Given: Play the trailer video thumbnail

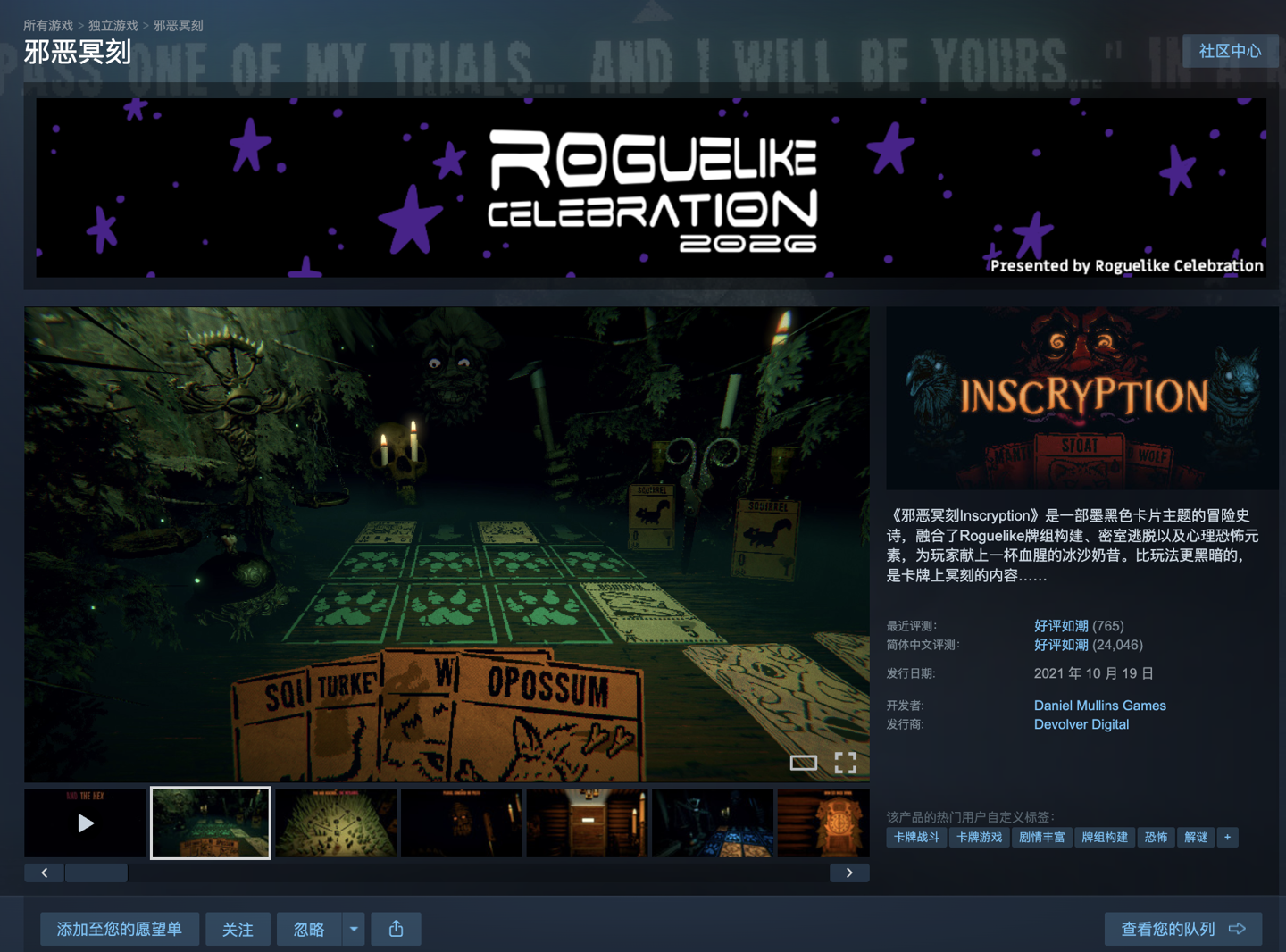Looking at the screenshot, I should [85, 823].
